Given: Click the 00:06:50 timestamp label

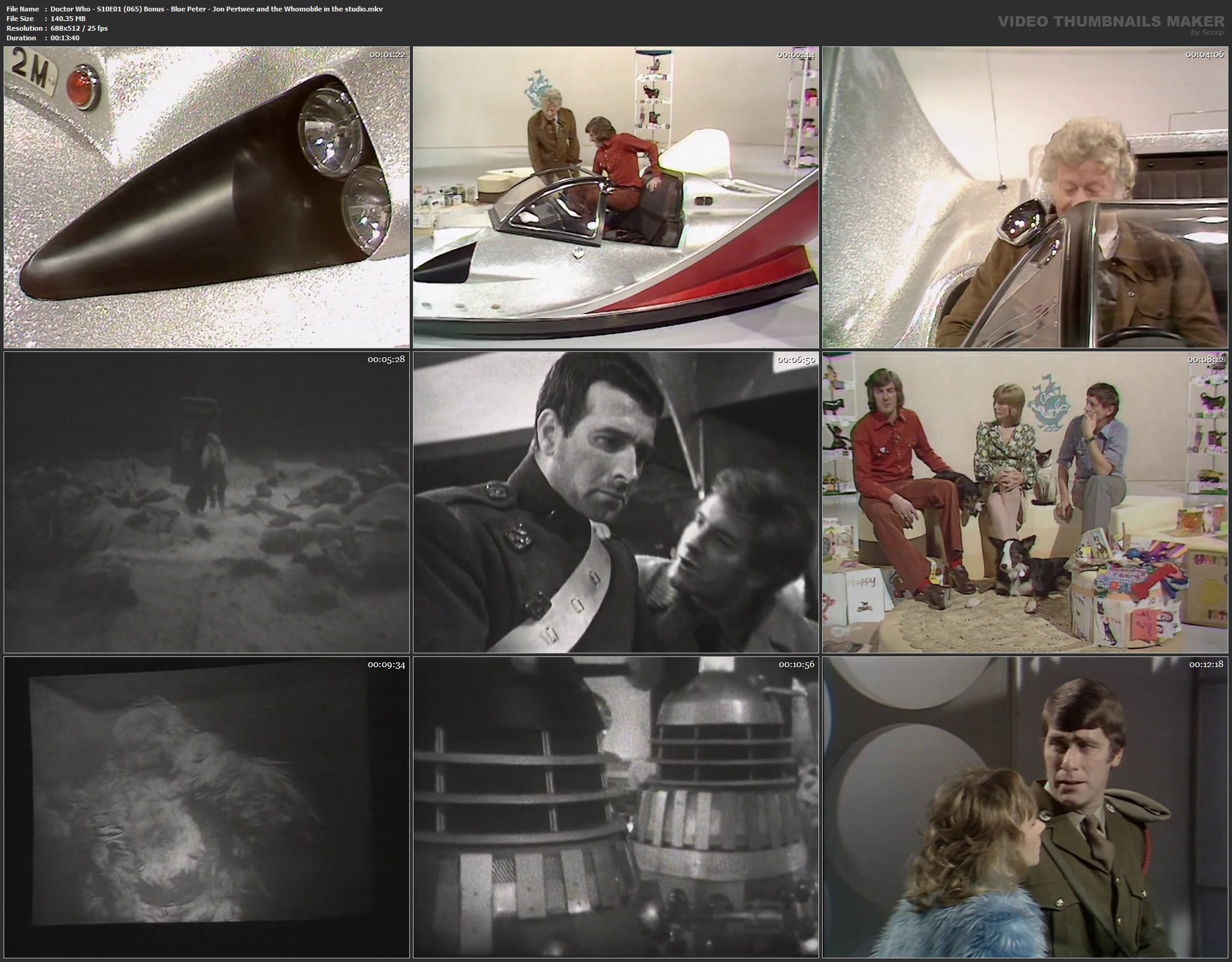Looking at the screenshot, I should pos(796,360).
